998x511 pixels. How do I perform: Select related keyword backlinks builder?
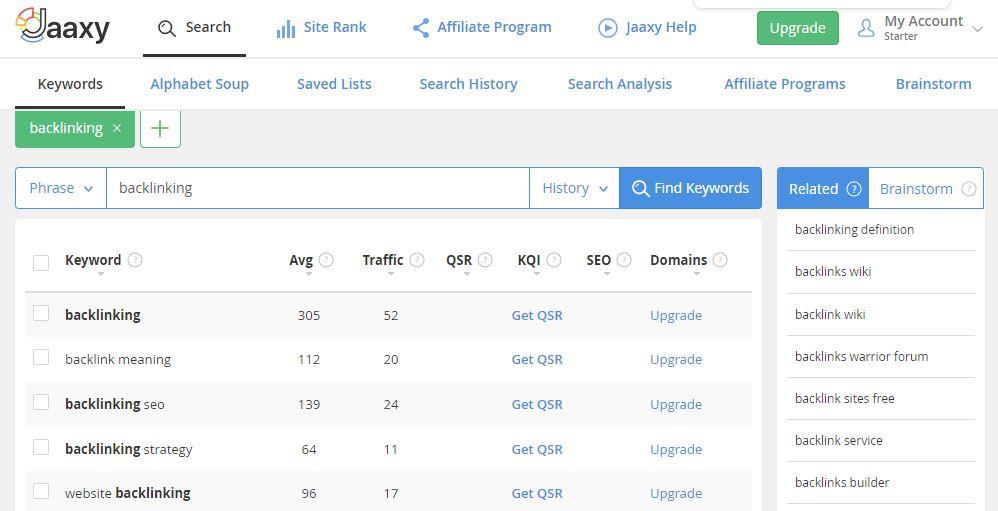coord(842,482)
